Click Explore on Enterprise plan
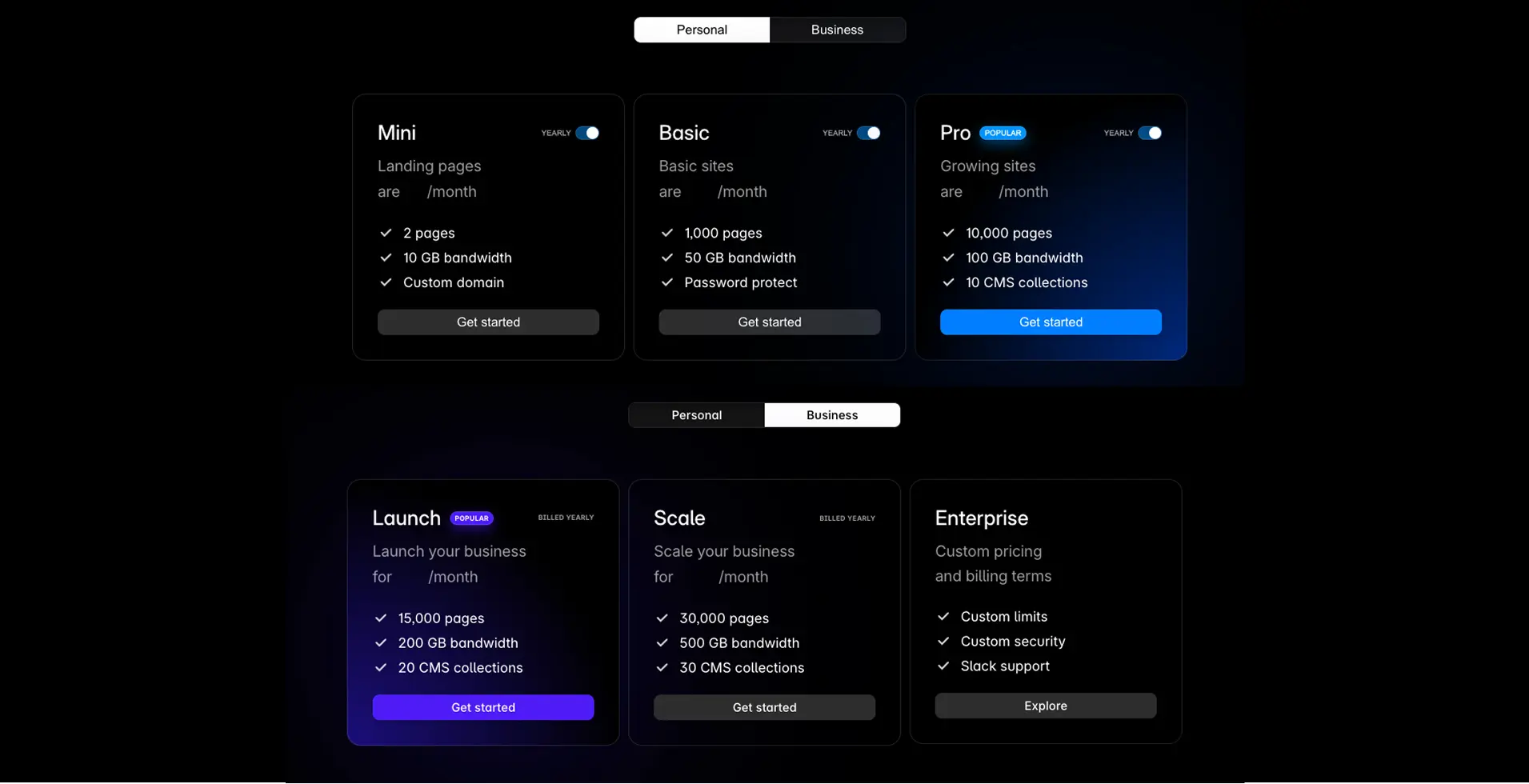The image size is (1529, 784). coord(1046,706)
